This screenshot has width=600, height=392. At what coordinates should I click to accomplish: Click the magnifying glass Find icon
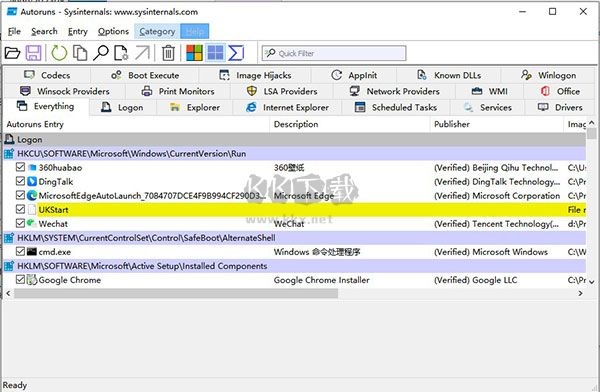[101, 53]
